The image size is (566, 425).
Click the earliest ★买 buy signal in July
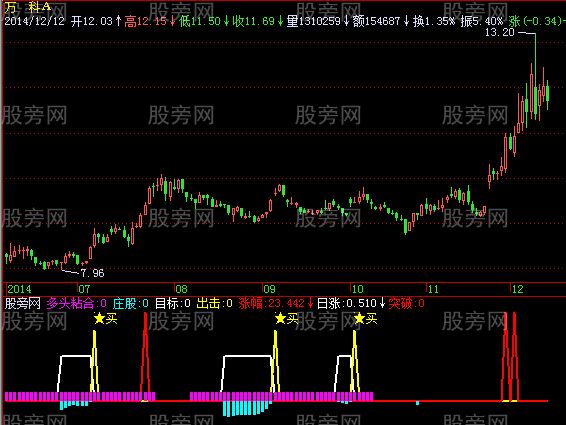pos(105,318)
